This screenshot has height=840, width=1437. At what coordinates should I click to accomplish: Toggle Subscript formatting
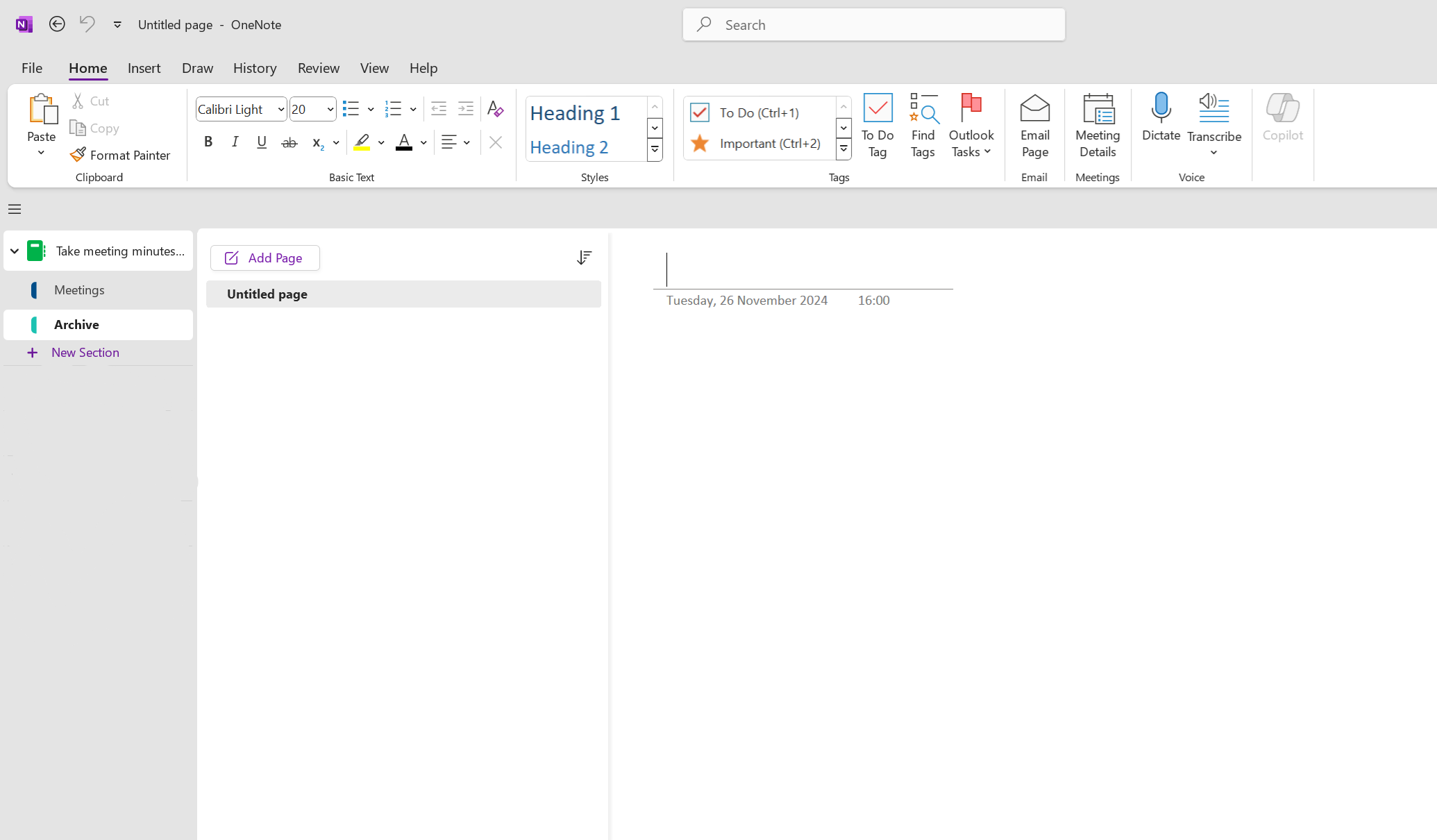317,142
